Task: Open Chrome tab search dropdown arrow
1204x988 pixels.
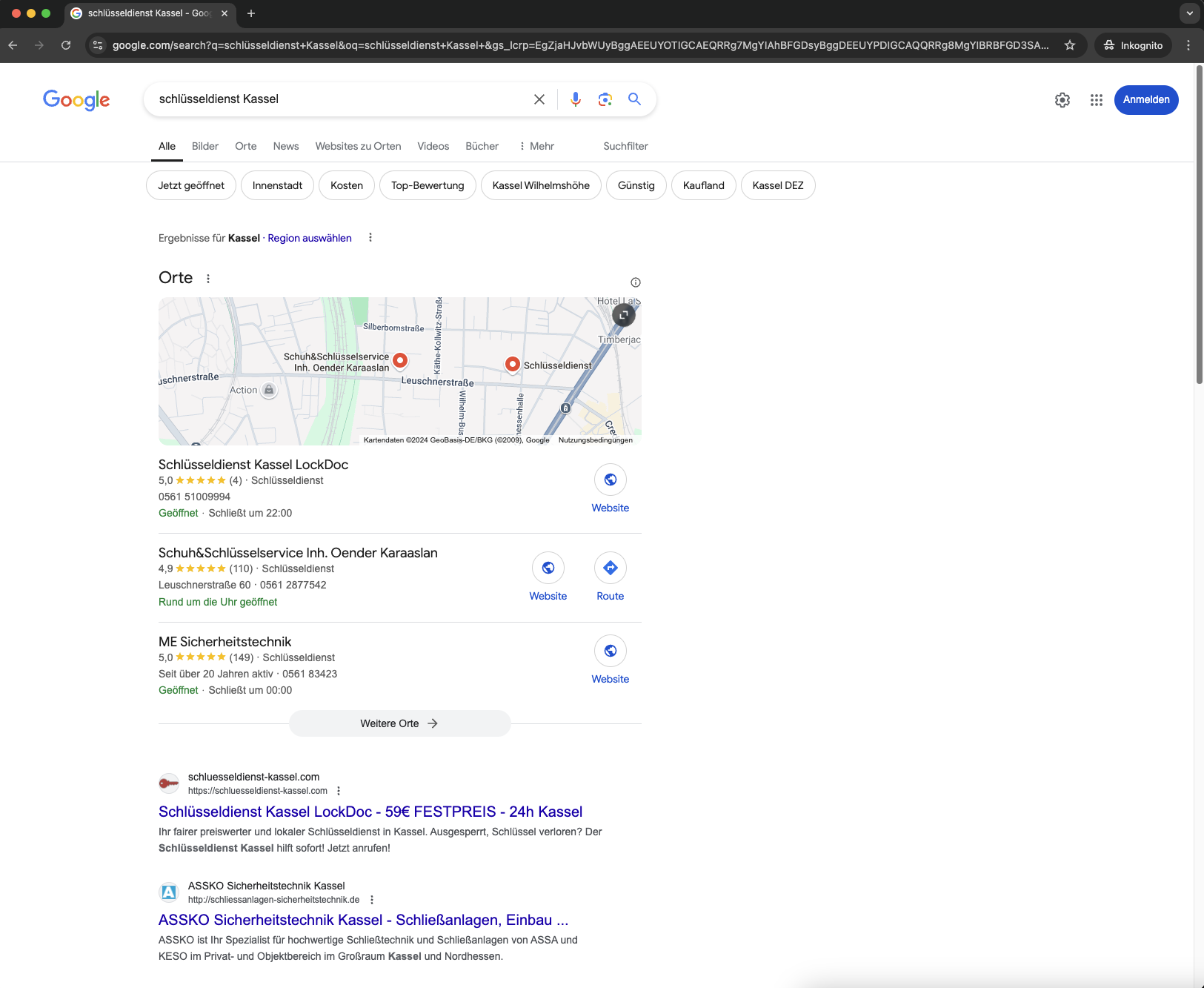Action: [x=1190, y=13]
